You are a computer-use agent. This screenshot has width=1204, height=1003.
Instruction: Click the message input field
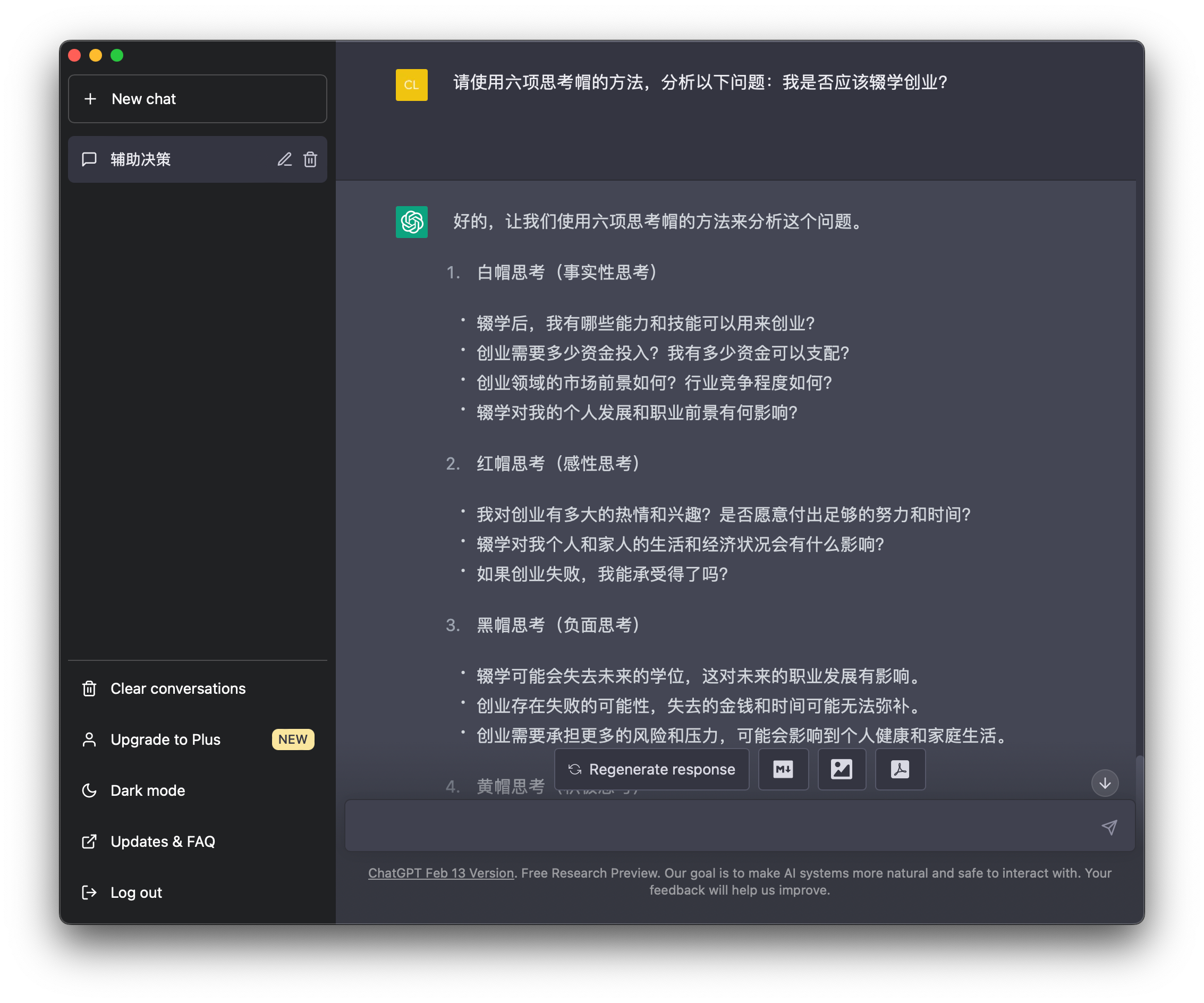pos(717,827)
